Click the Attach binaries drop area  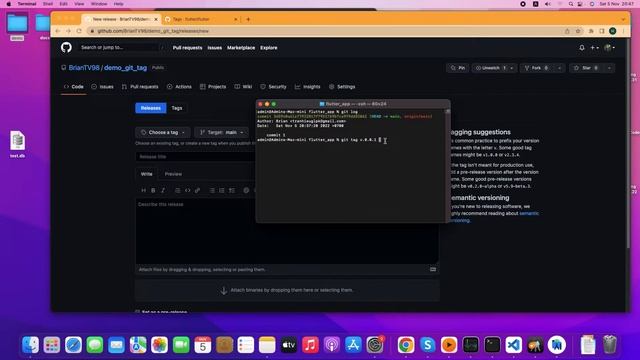click(x=287, y=290)
